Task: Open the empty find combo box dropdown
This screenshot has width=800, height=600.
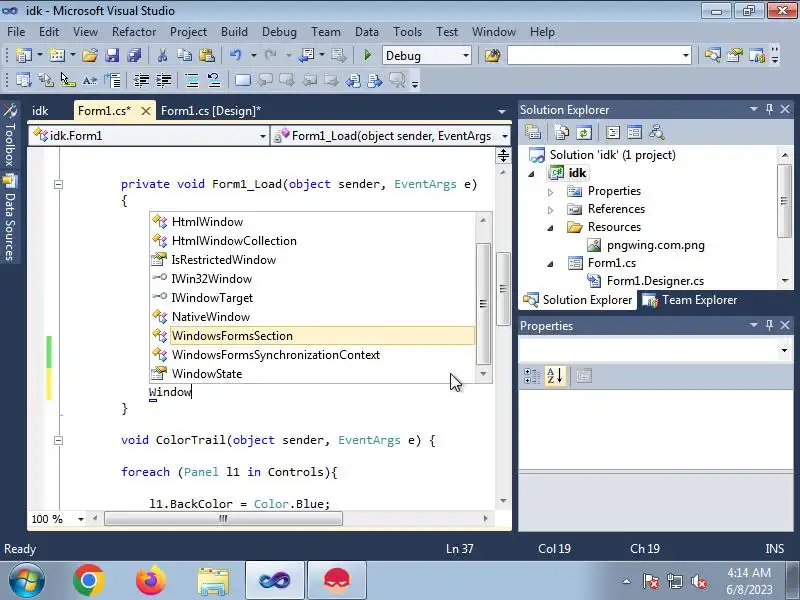Action: [686, 56]
